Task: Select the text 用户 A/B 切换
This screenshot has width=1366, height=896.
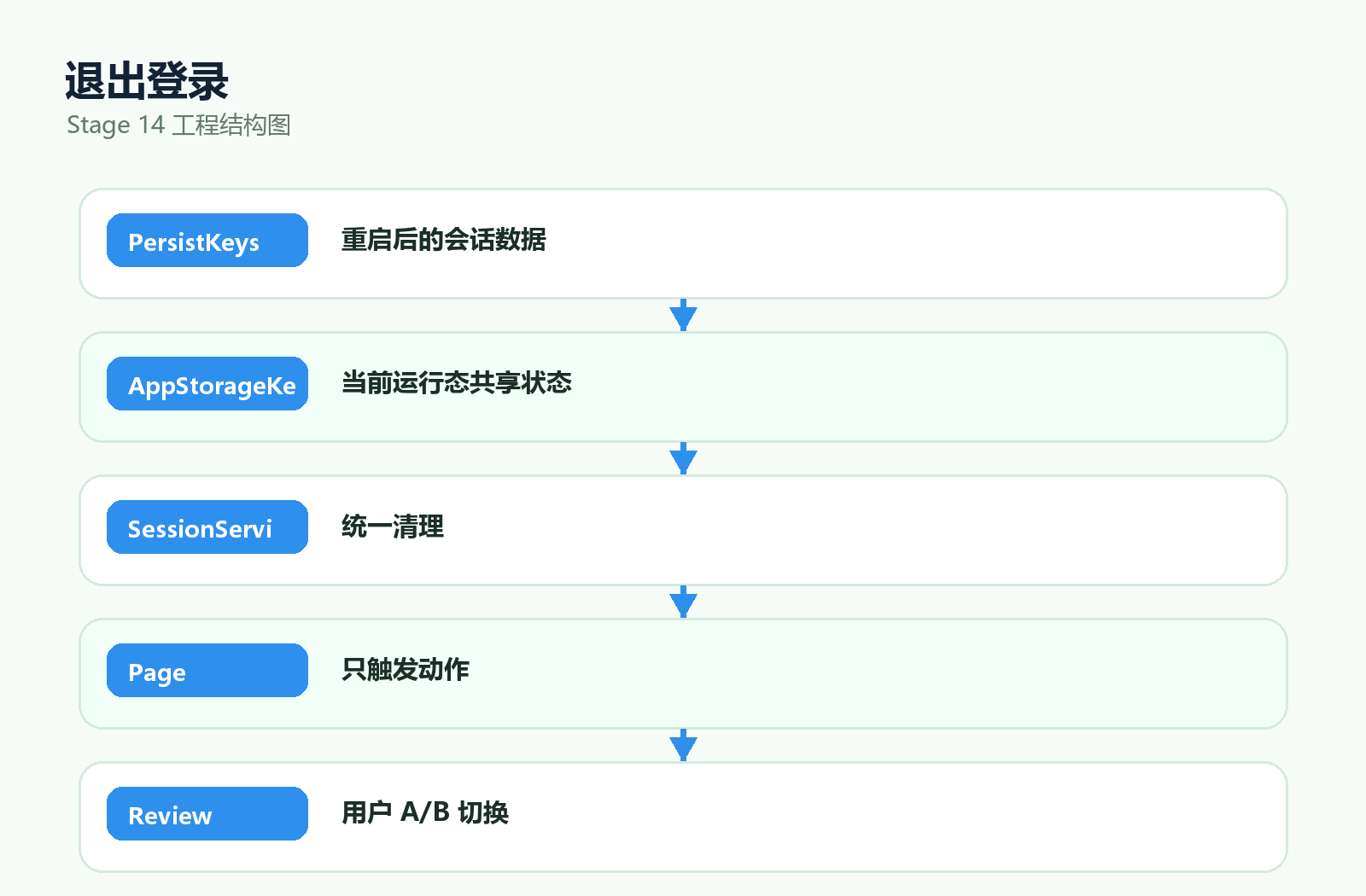Action: pos(425,813)
